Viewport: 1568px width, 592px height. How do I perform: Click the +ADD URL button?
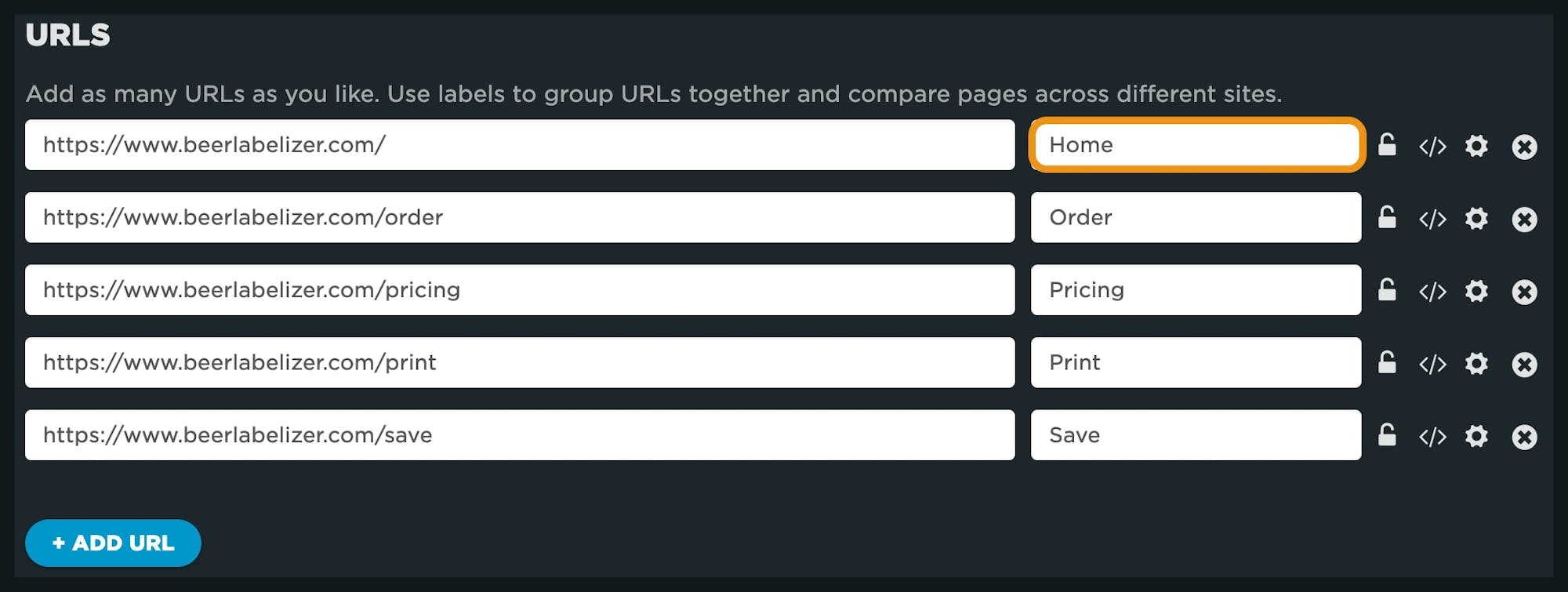coord(112,543)
